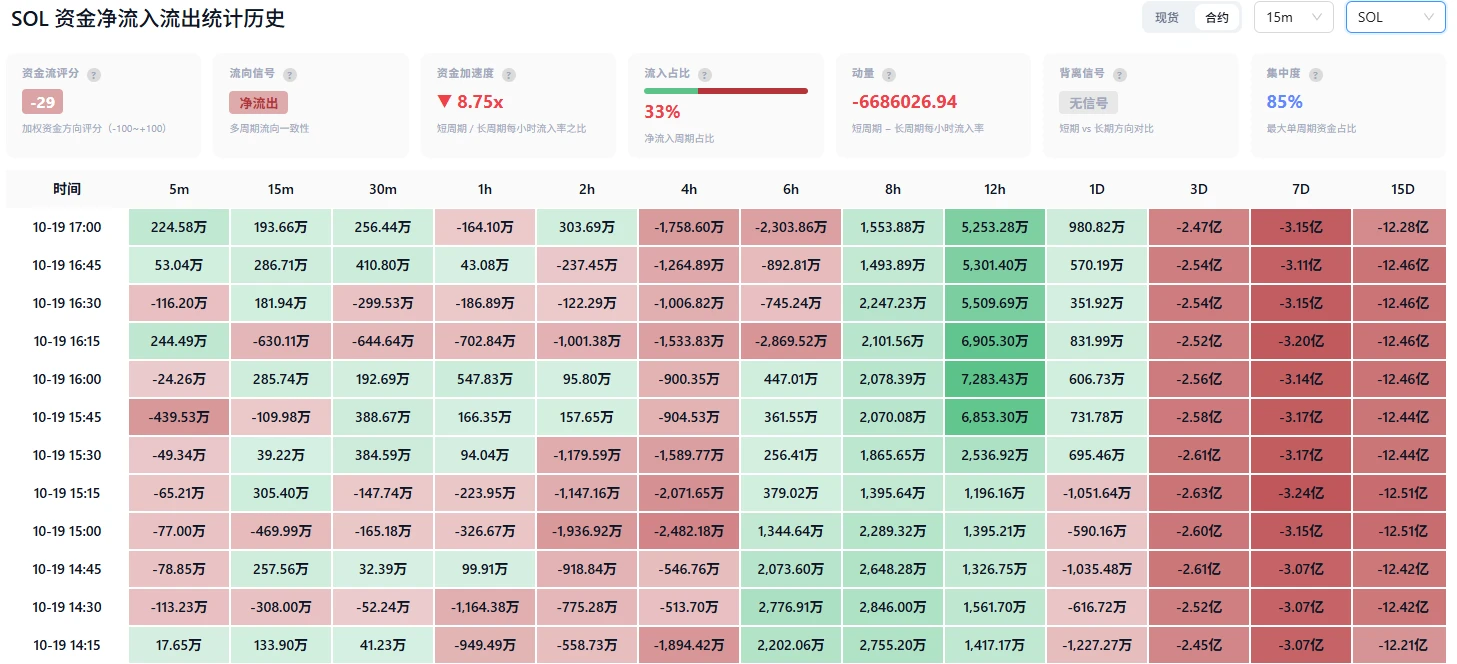Image resolution: width=1457 pixels, height=664 pixels.
Task: Open the help icon beside 集中度
Action: (1316, 74)
